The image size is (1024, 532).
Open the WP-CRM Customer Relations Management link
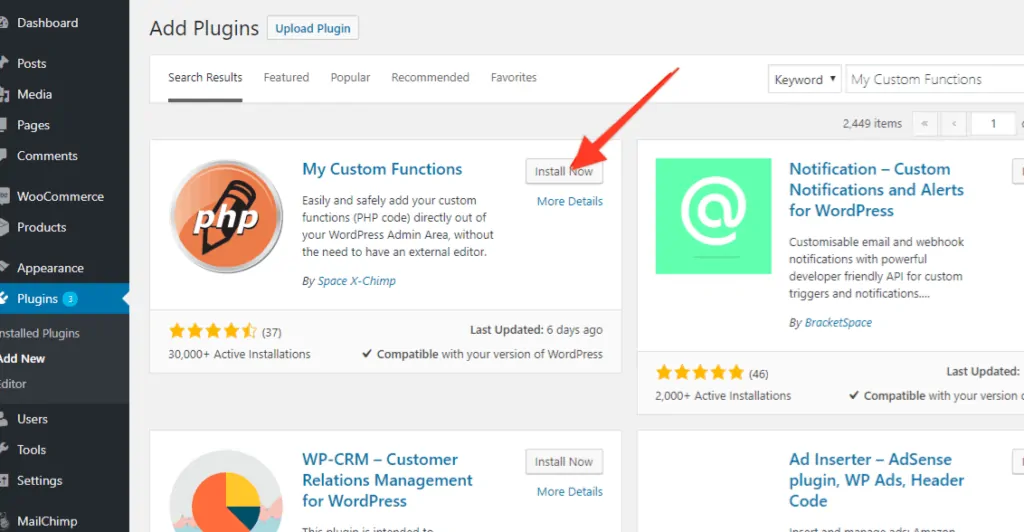click(x=387, y=480)
